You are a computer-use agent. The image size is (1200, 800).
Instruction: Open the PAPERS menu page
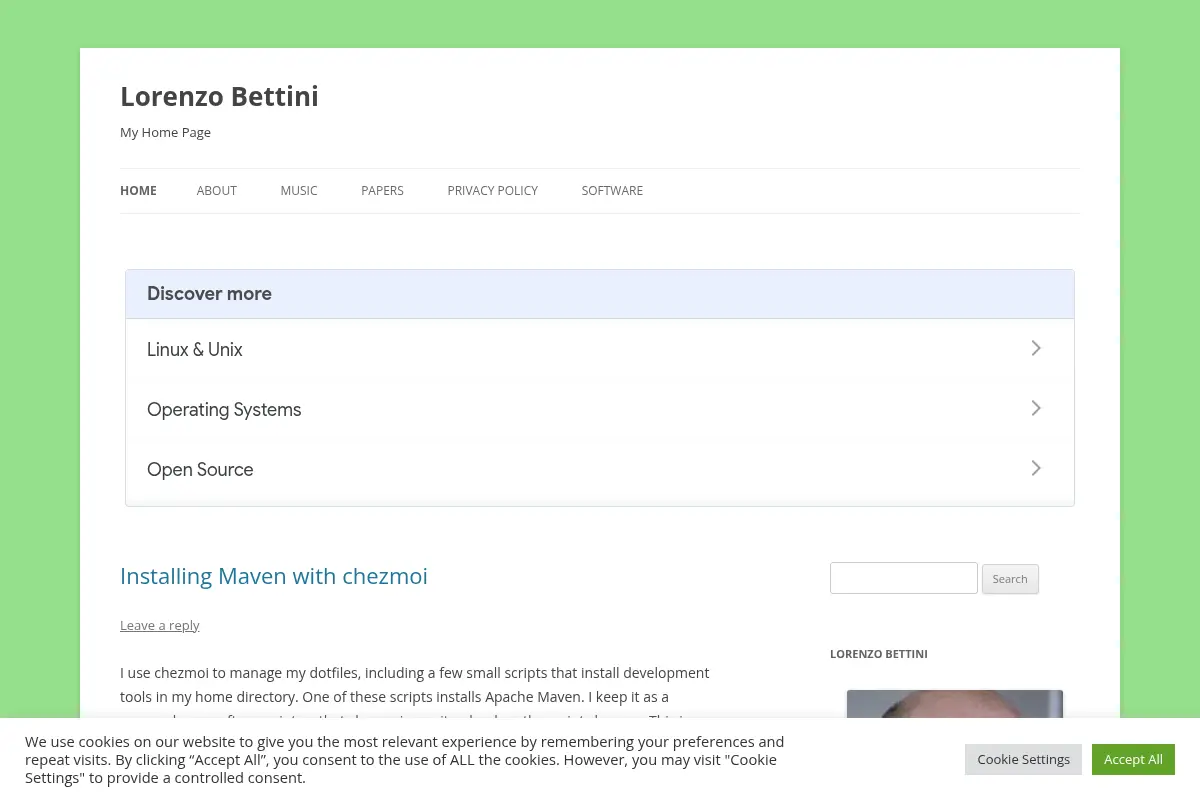[382, 191]
